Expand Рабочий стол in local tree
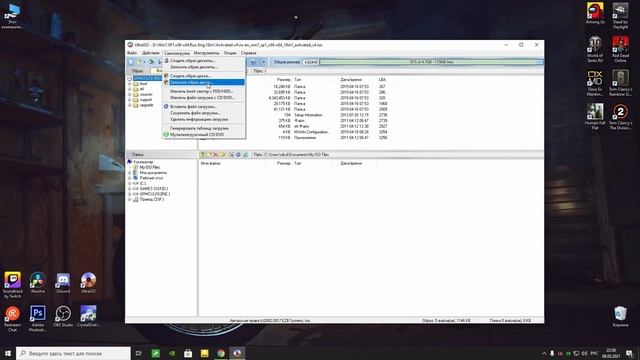The image size is (640, 360). point(130,178)
